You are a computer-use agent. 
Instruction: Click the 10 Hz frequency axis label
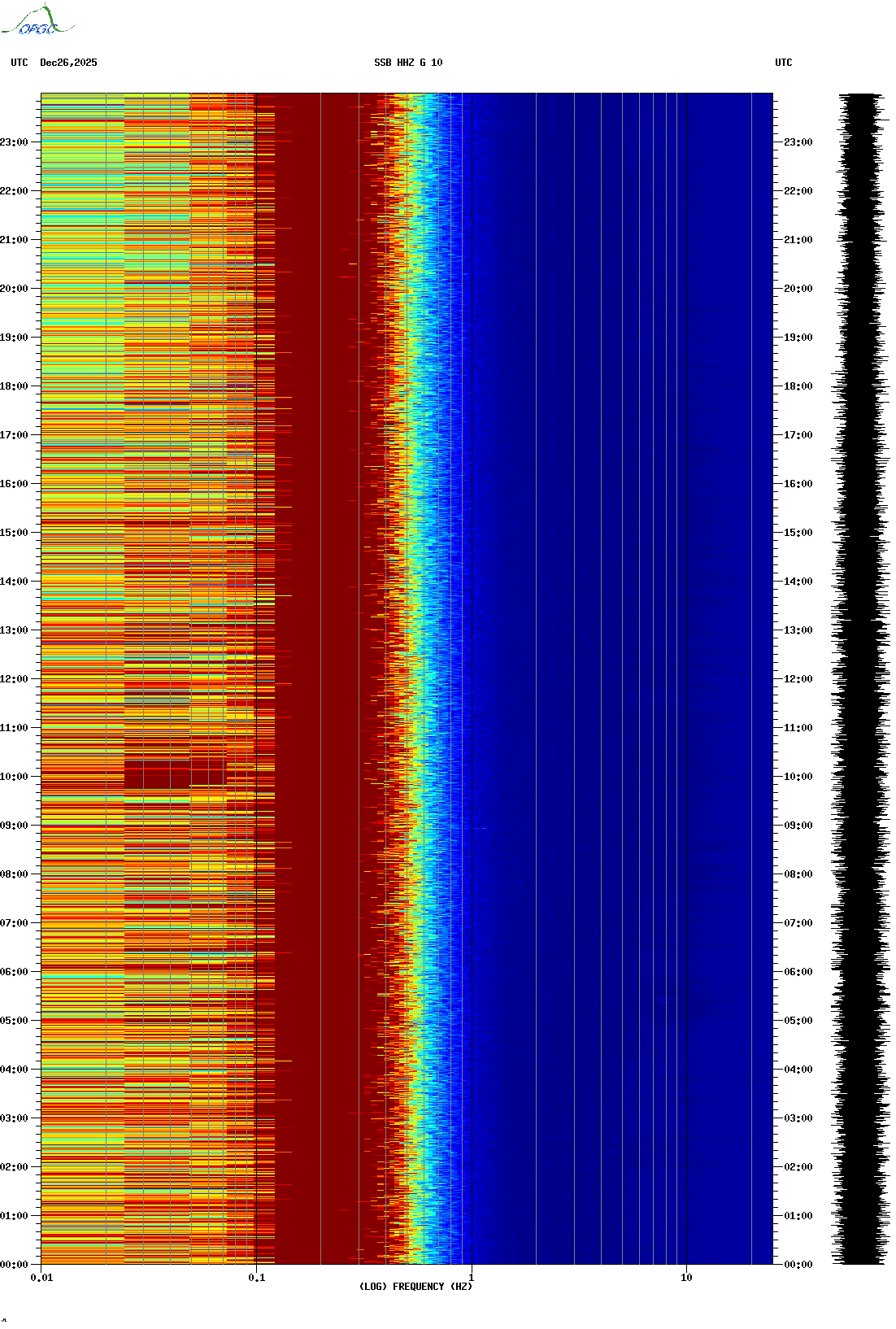686,1278
